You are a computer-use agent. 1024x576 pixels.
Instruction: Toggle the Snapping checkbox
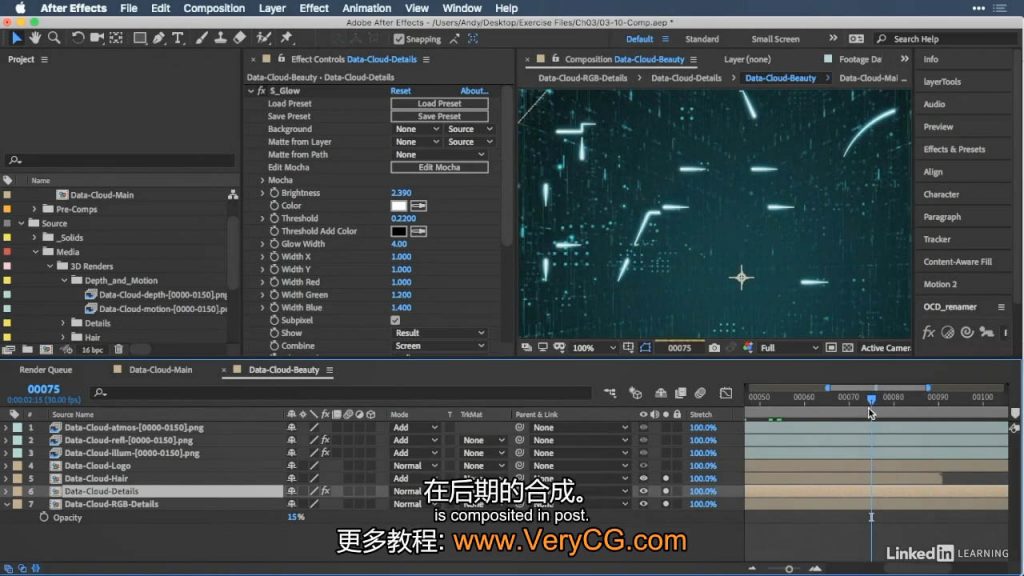398,39
